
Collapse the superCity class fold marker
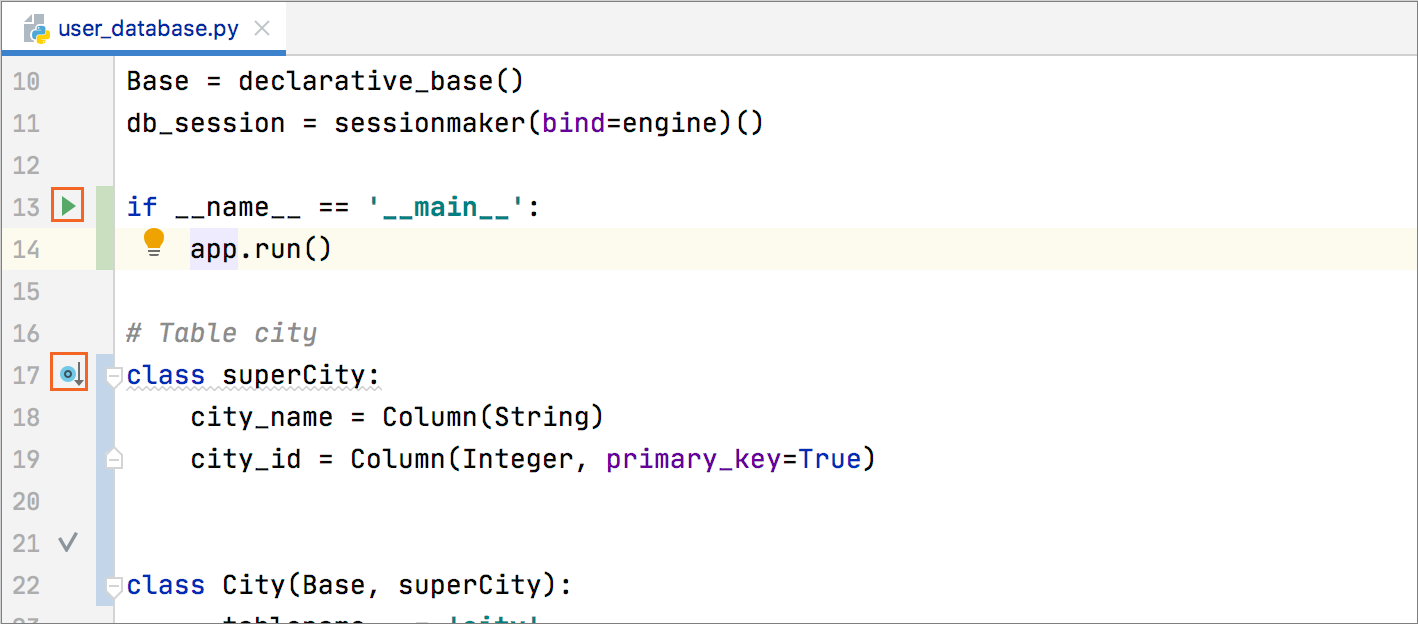click(114, 377)
